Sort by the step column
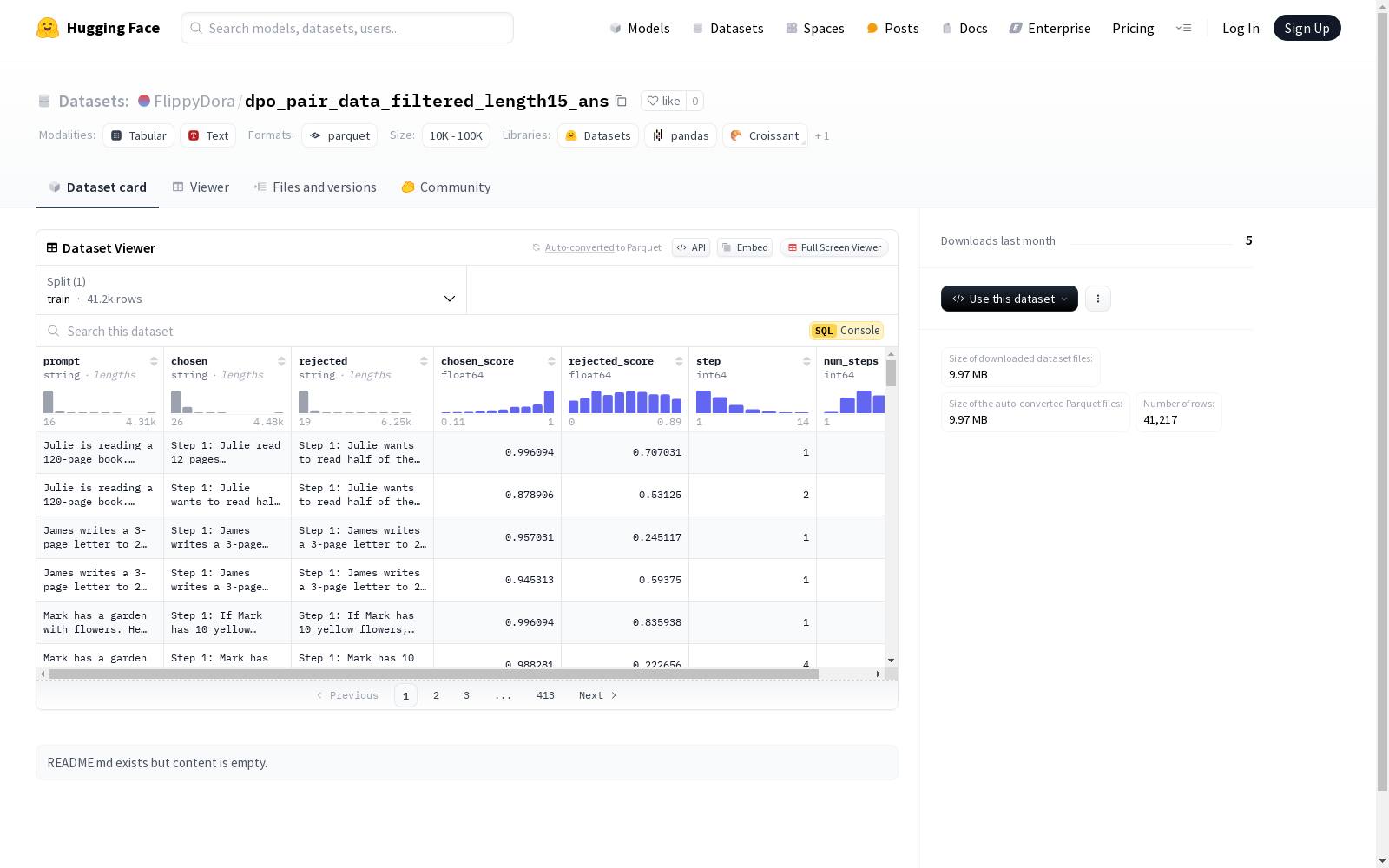 click(806, 361)
